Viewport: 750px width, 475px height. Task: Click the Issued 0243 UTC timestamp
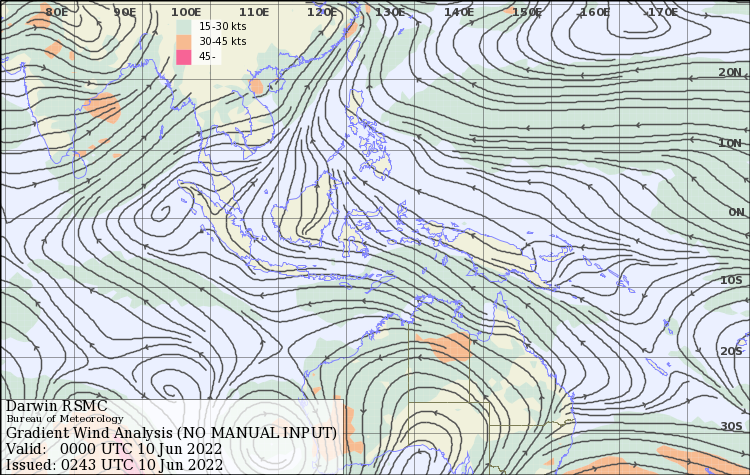coord(114,464)
